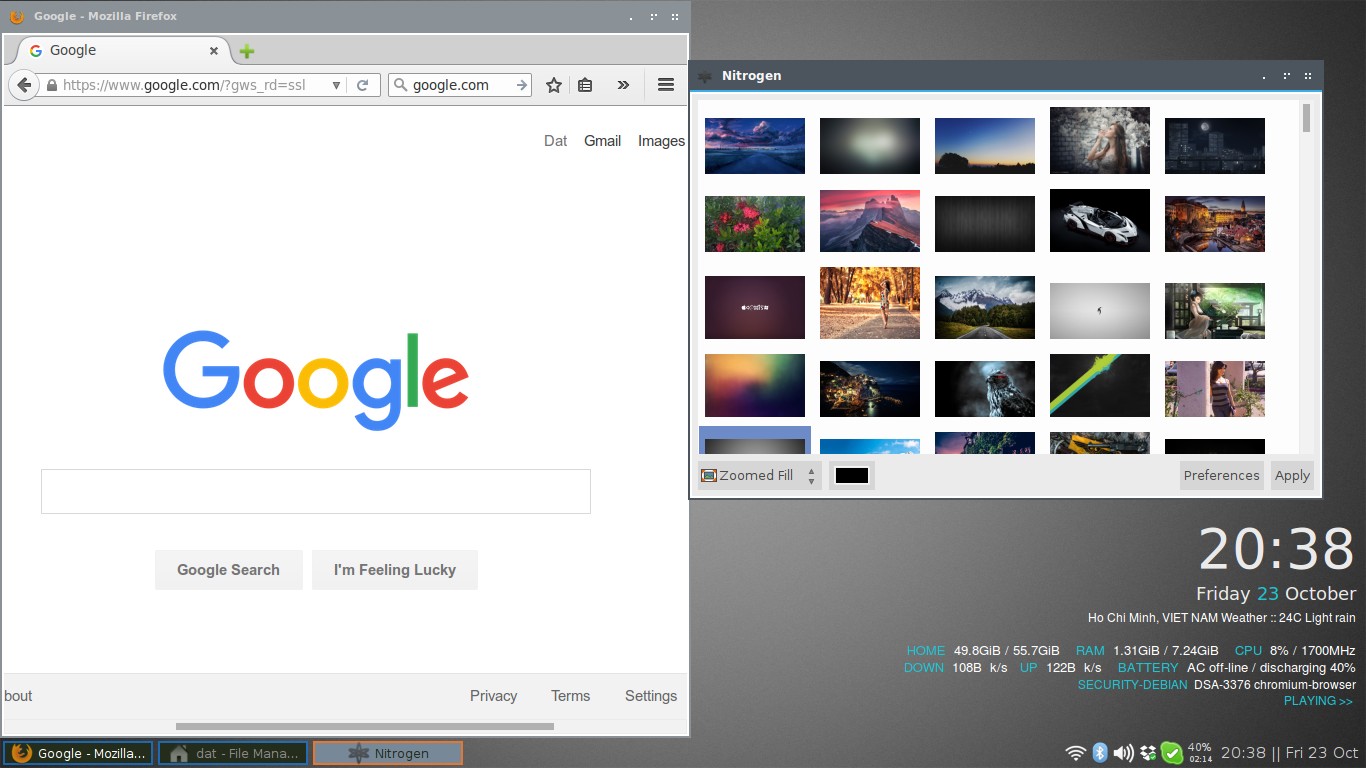Click the I'm Feeling Lucky button
This screenshot has width=1366, height=768.
point(395,570)
